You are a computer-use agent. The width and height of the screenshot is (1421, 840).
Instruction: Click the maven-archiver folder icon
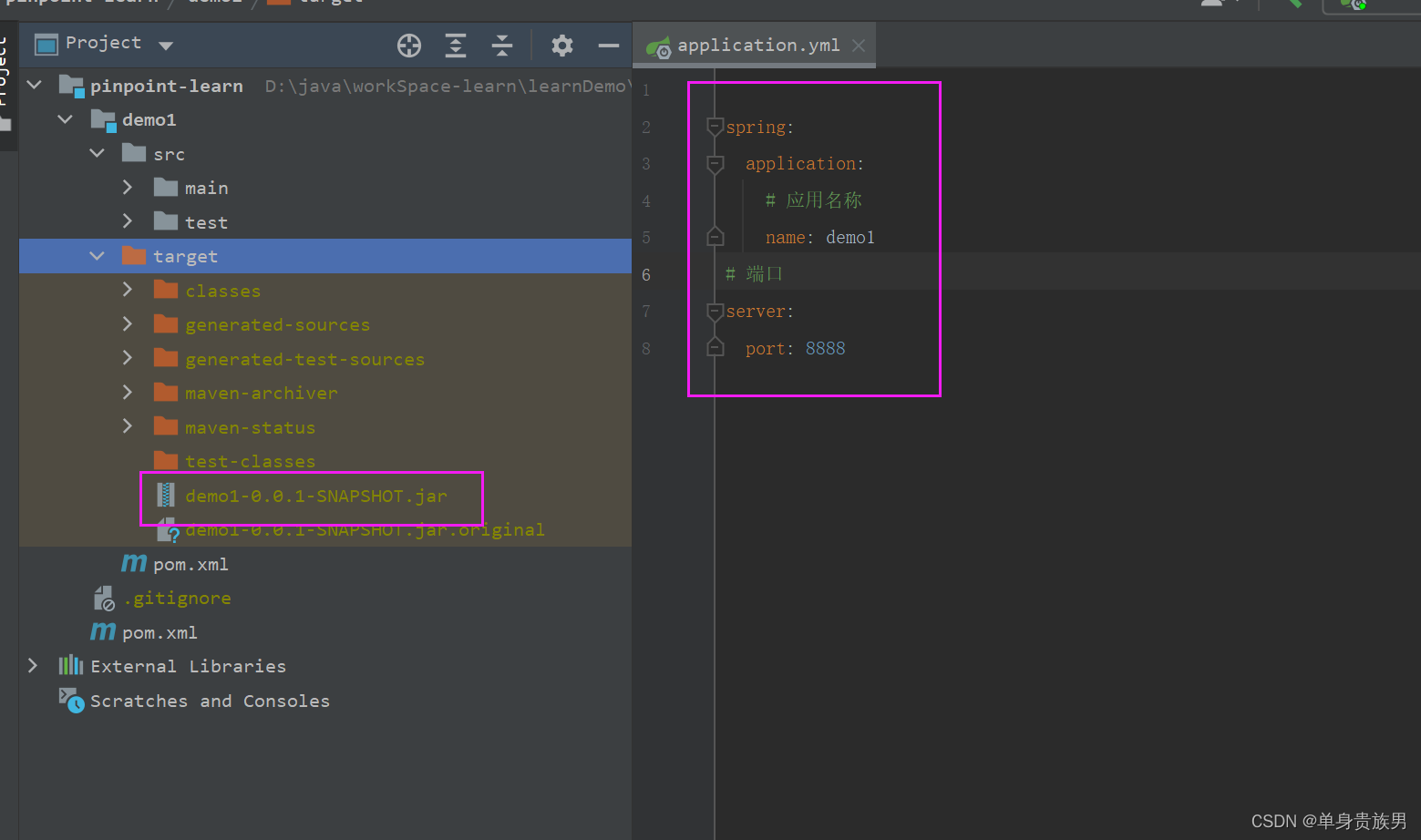click(166, 392)
